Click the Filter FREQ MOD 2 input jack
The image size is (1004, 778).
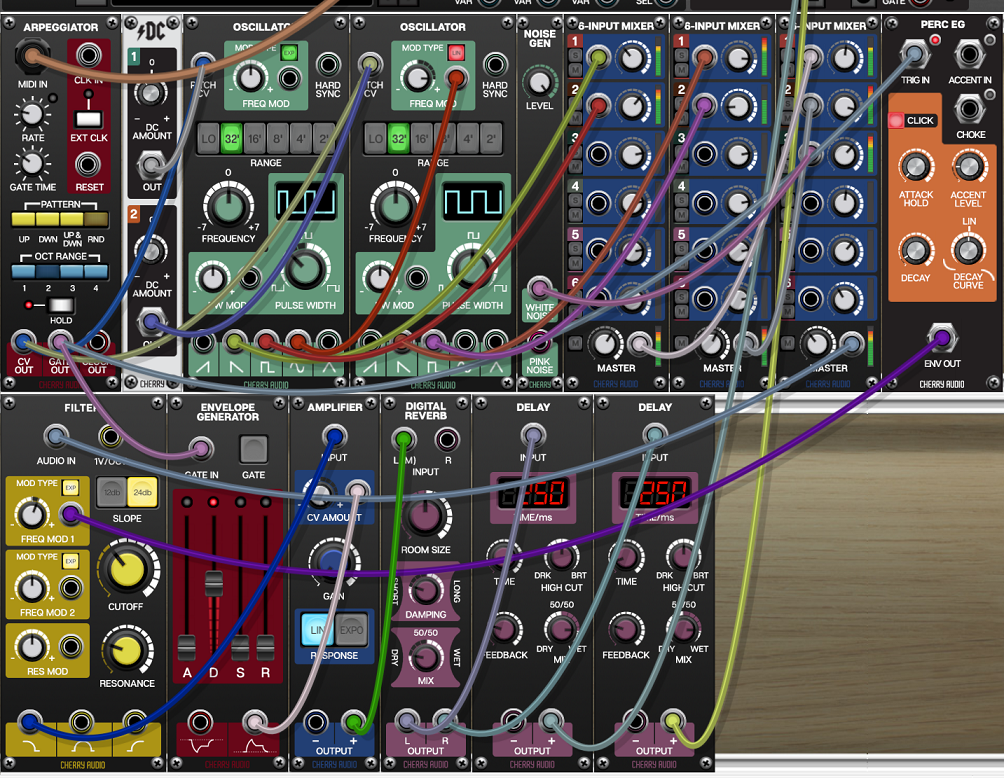(70, 587)
